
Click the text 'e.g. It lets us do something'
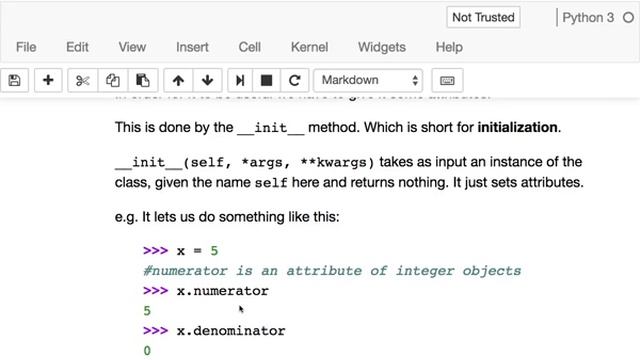coord(227,217)
